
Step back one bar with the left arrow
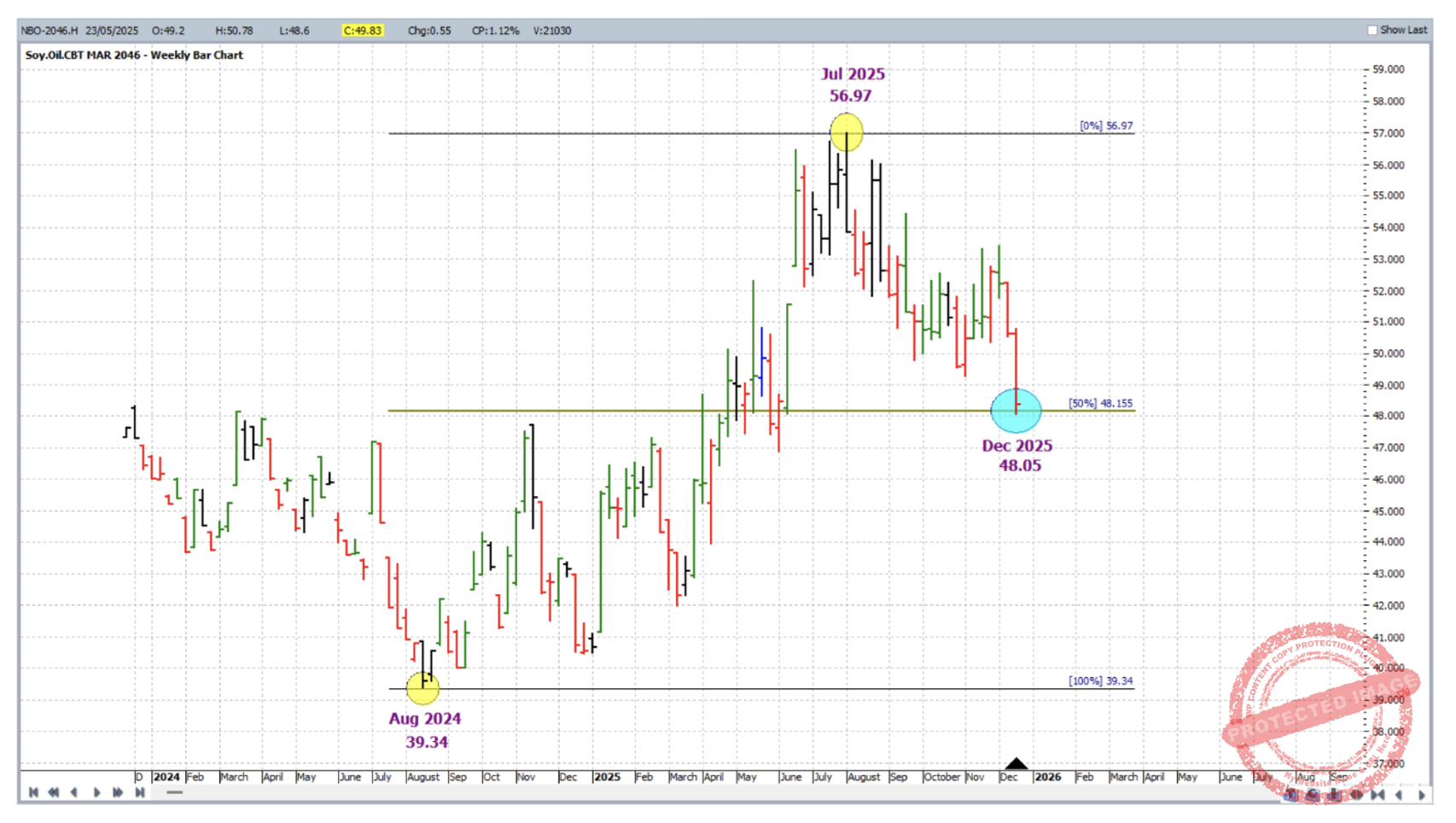74,793
